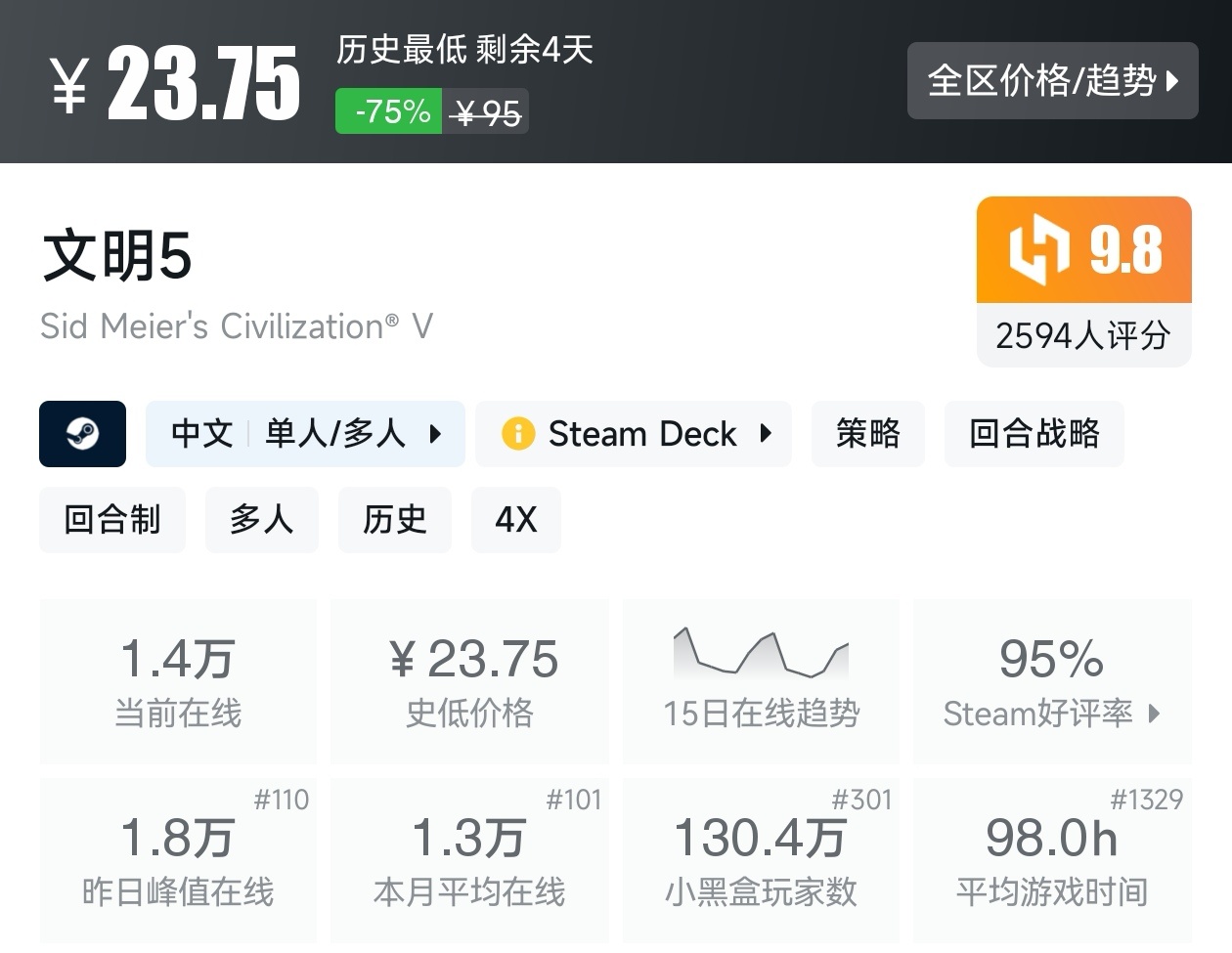This screenshot has height=953, width=1232.
Task: Open the 回合战略 tag page
Action: tap(1034, 434)
